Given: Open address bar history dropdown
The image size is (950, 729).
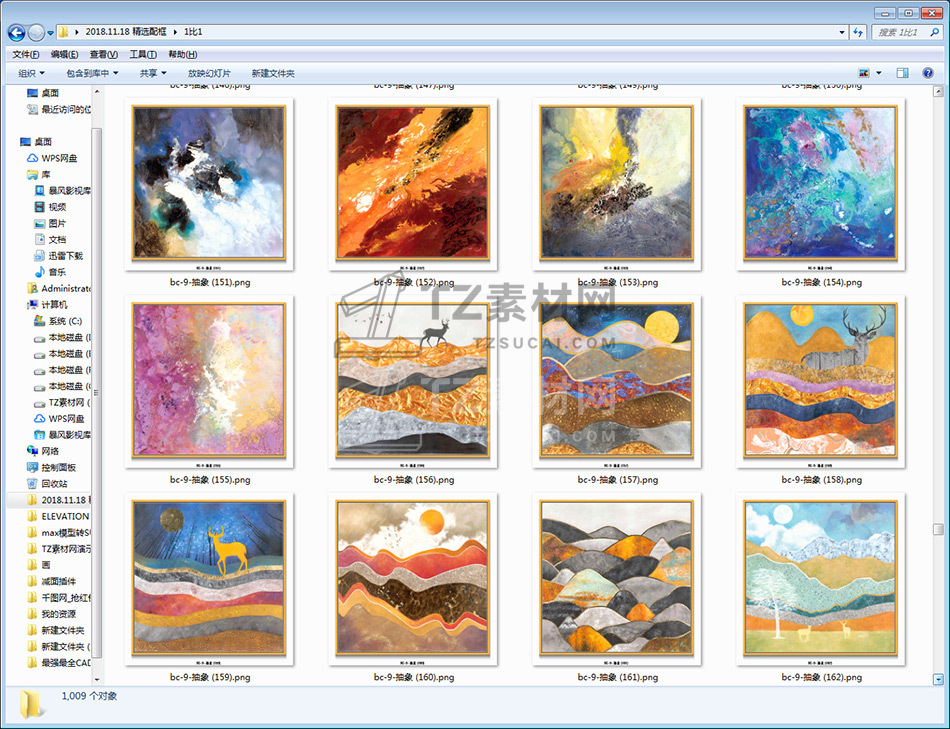Looking at the screenshot, I should [842, 32].
